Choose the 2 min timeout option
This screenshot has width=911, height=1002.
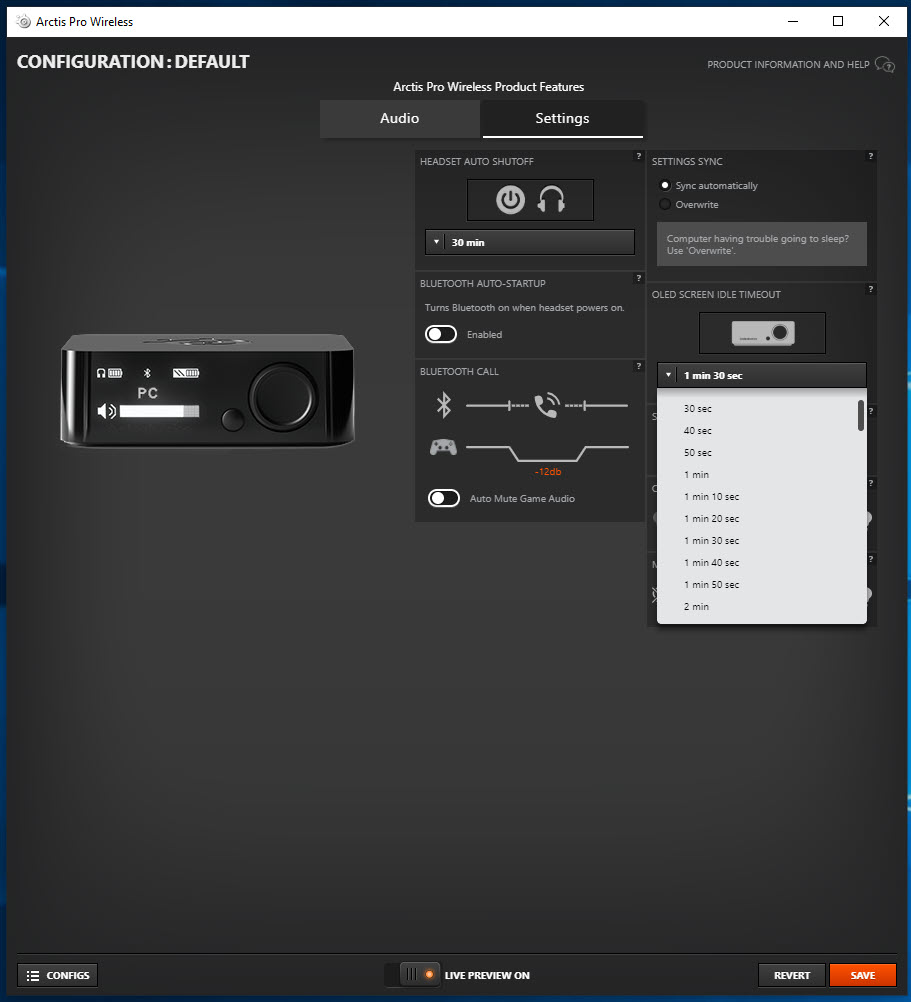762,606
